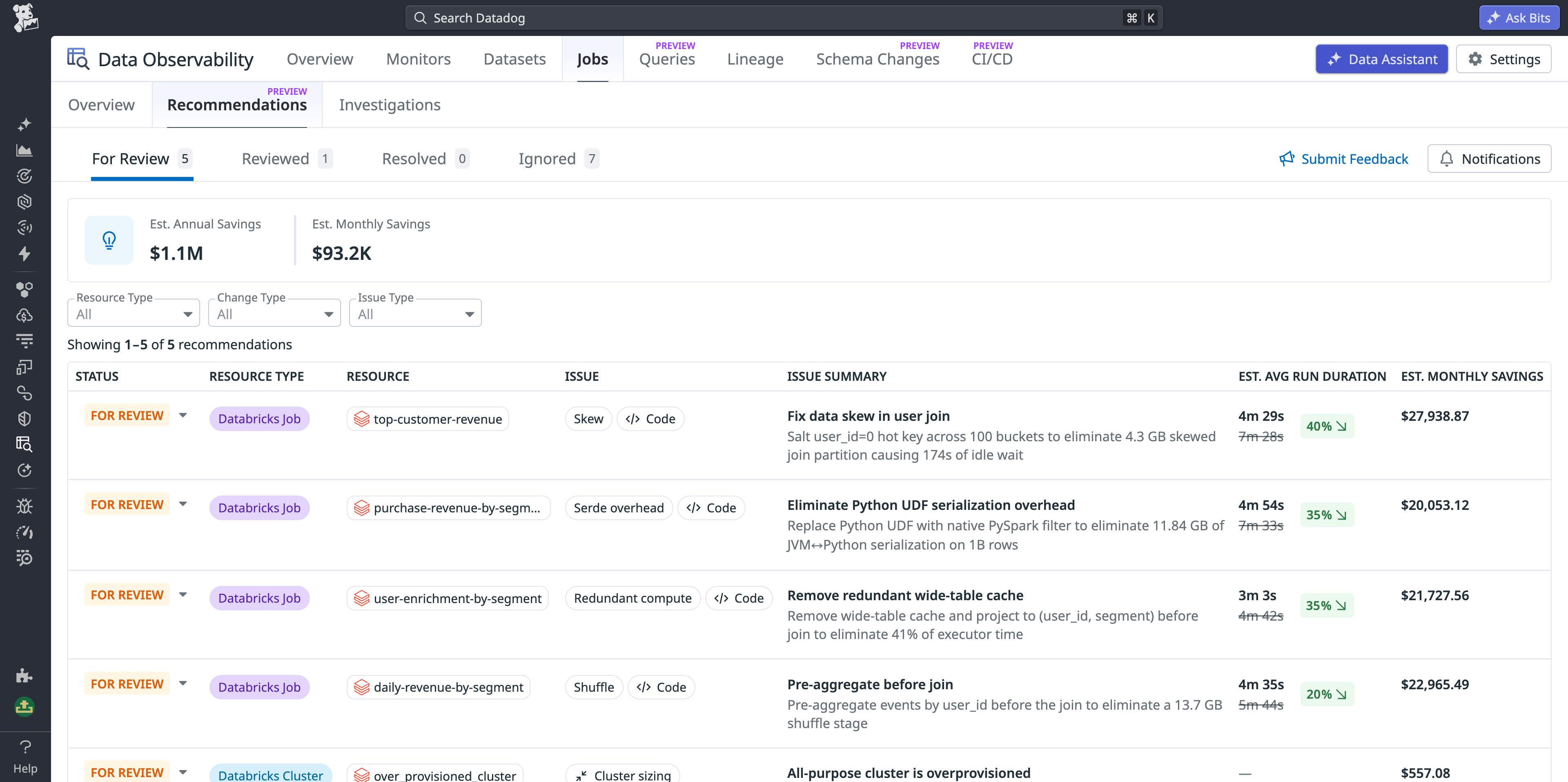Image resolution: width=1568 pixels, height=782 pixels.
Task: Open the puzzle piece integrations icon
Action: click(x=24, y=675)
